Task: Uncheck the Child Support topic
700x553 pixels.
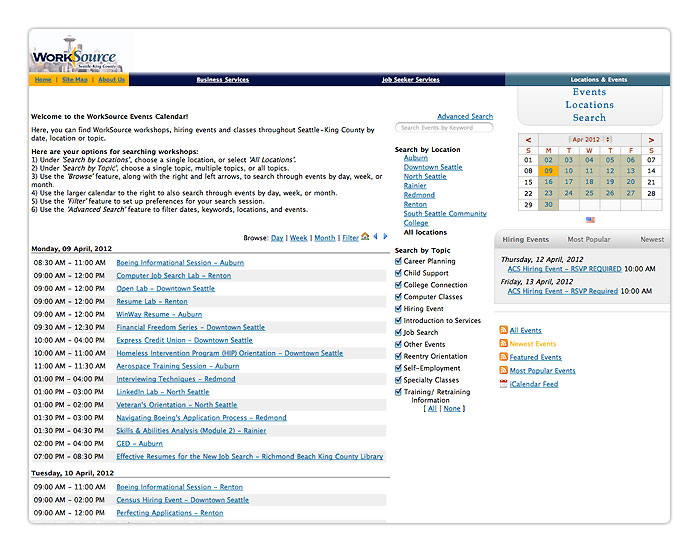Action: 398,273
